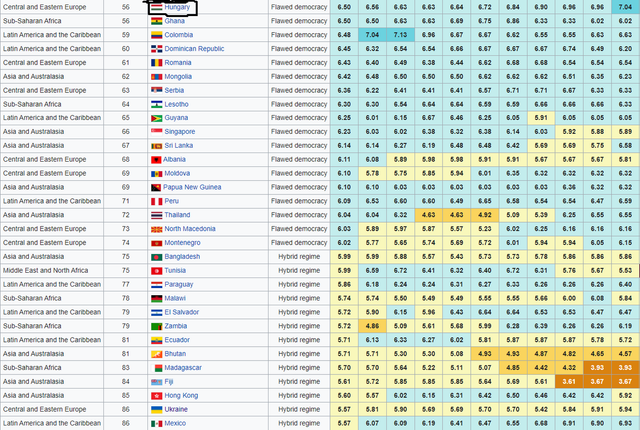Select Fiji's dark orange 3.61 score cell
Viewport: 640px width, 430px height.
click(x=569, y=381)
